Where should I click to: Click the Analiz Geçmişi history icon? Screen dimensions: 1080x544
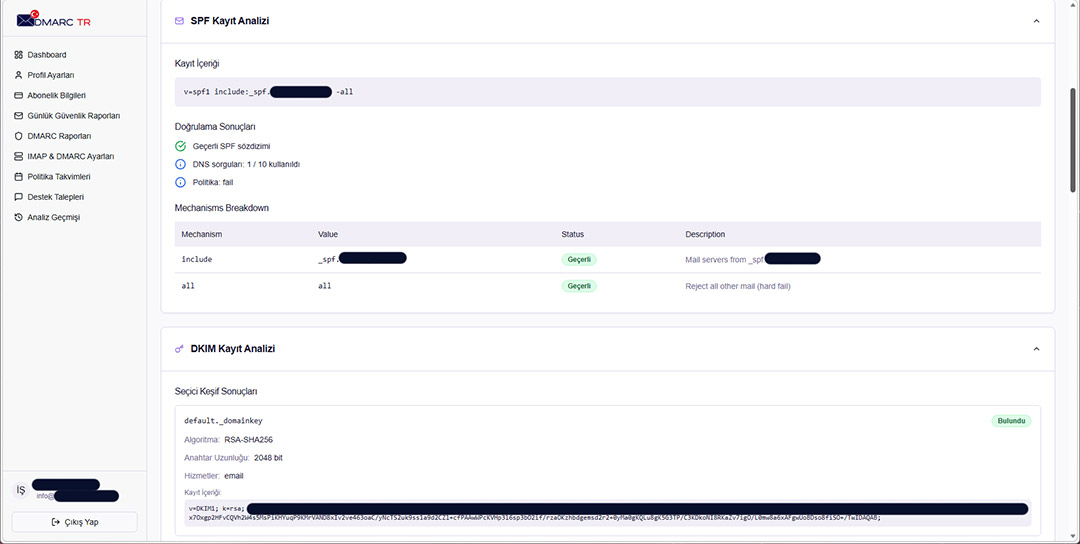[x=19, y=218]
